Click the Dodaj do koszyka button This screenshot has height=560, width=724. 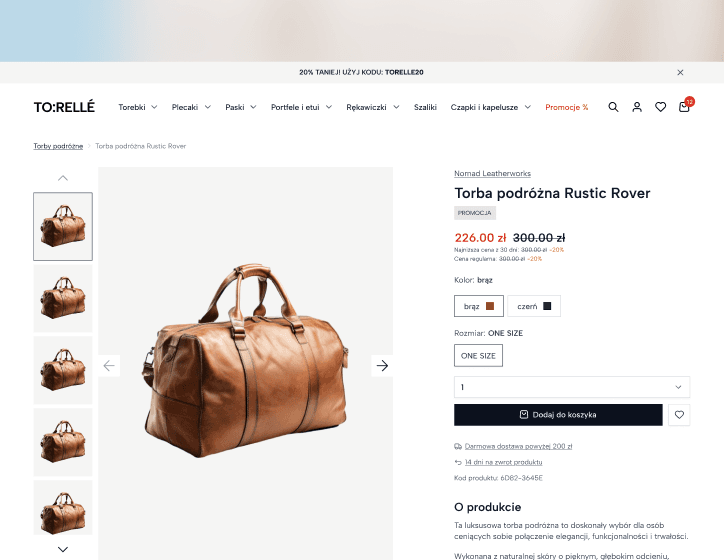click(558, 415)
